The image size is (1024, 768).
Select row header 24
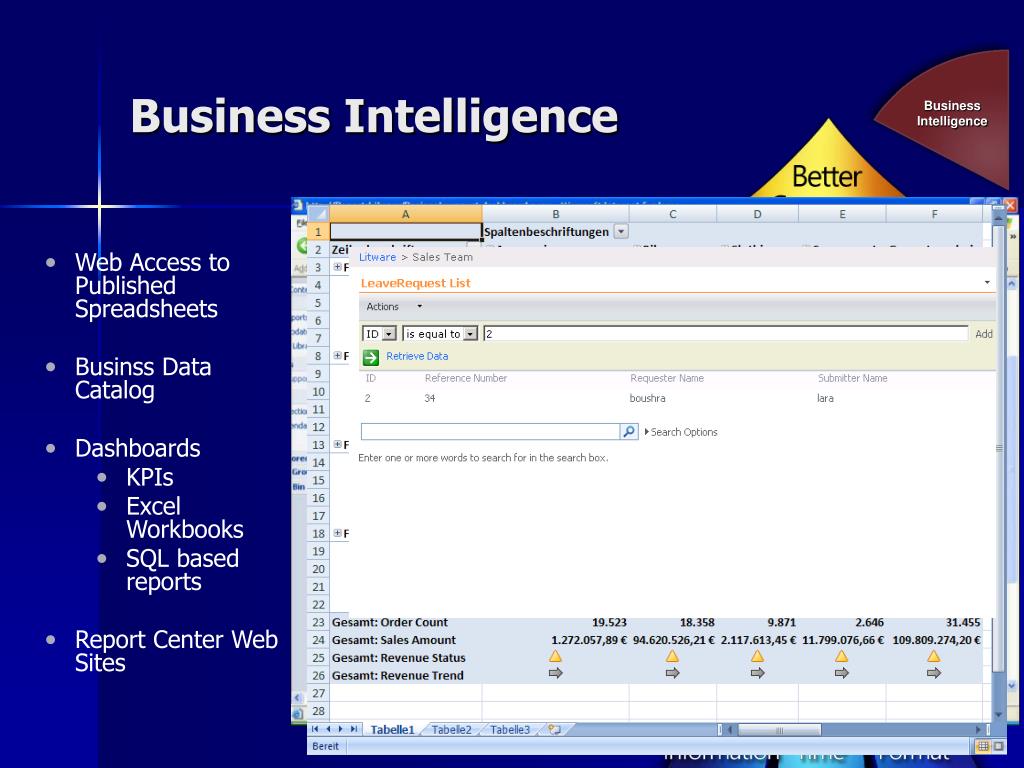[318, 640]
